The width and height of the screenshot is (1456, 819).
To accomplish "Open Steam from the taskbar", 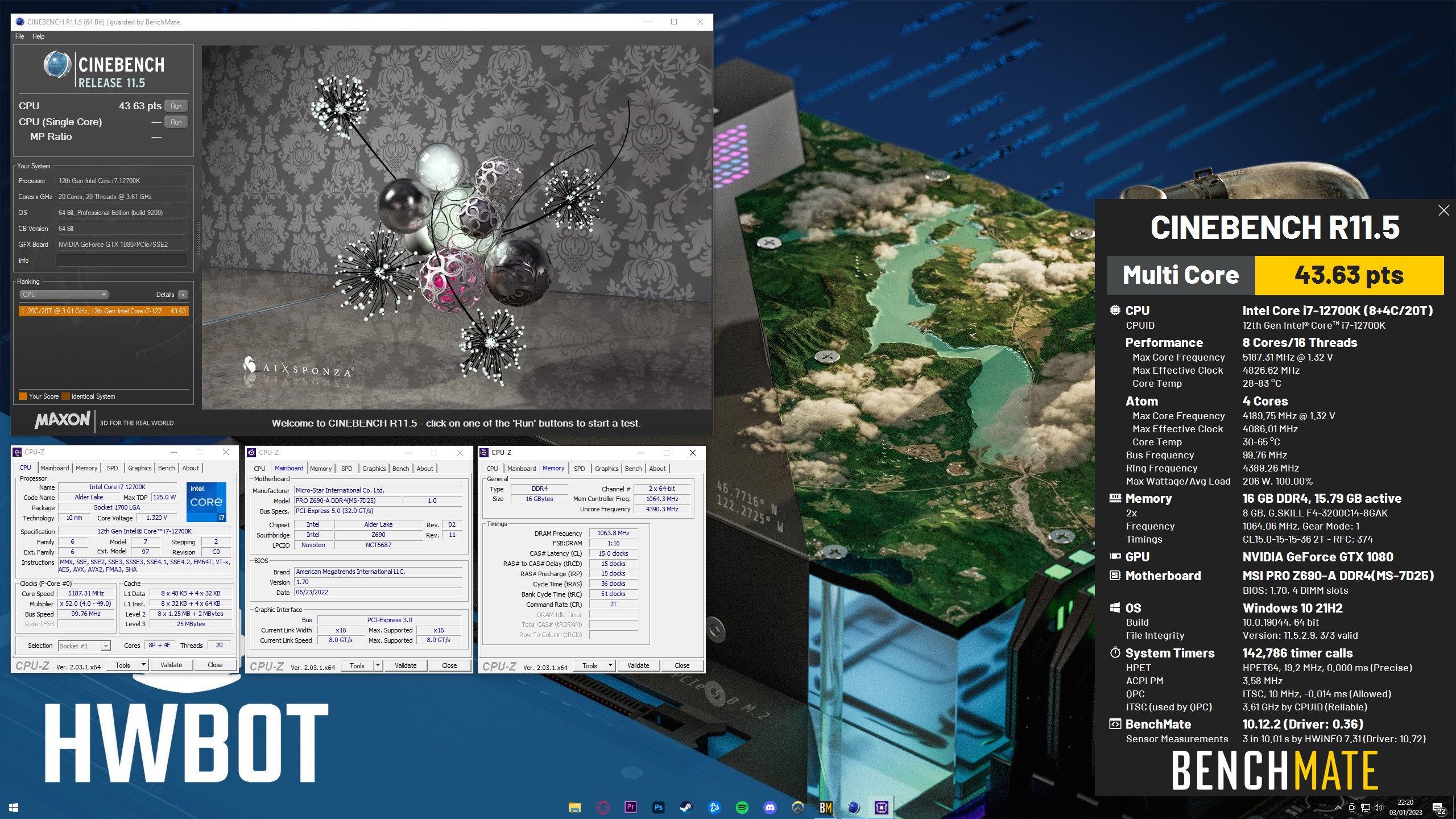I will pos(686,807).
